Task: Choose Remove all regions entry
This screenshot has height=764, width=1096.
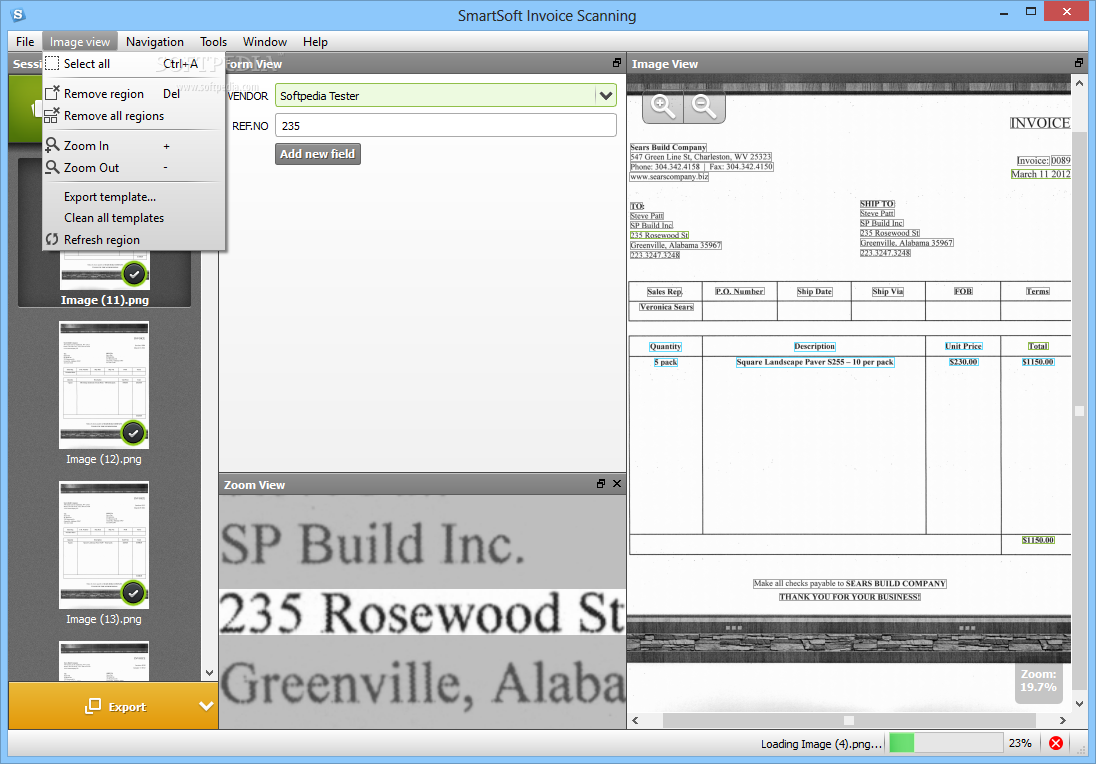Action: [134, 115]
